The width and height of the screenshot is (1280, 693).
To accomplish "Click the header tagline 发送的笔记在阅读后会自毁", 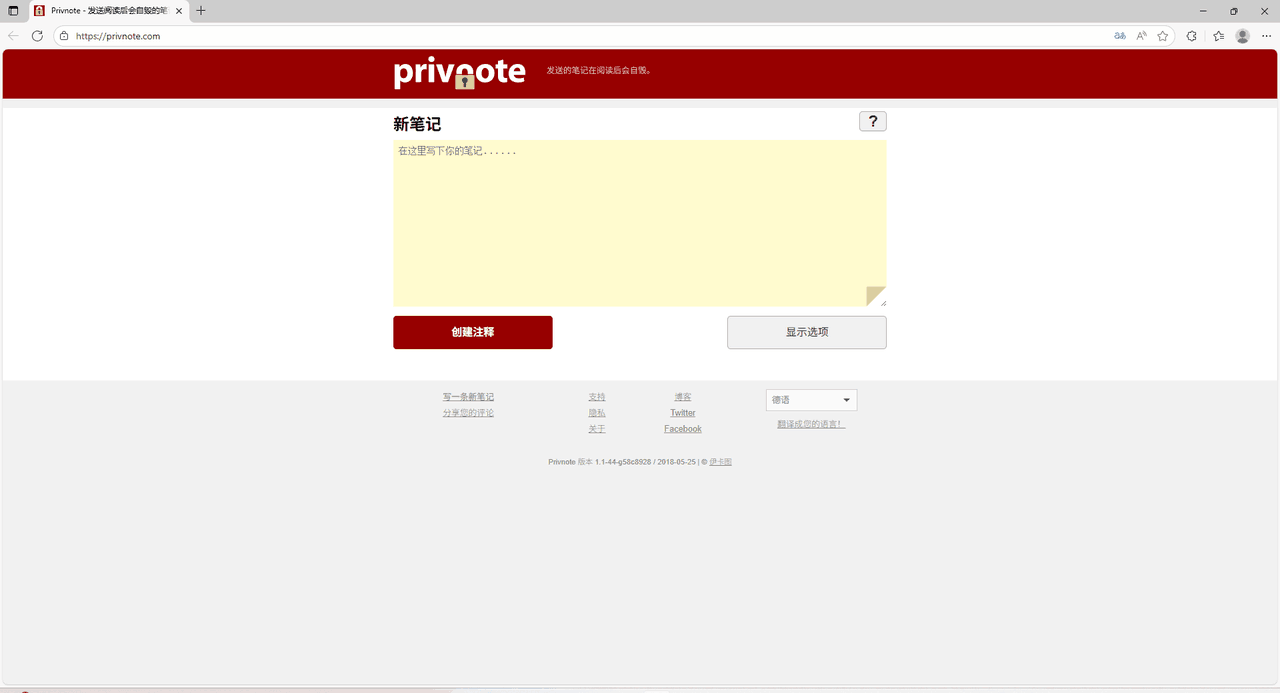I will [x=599, y=71].
